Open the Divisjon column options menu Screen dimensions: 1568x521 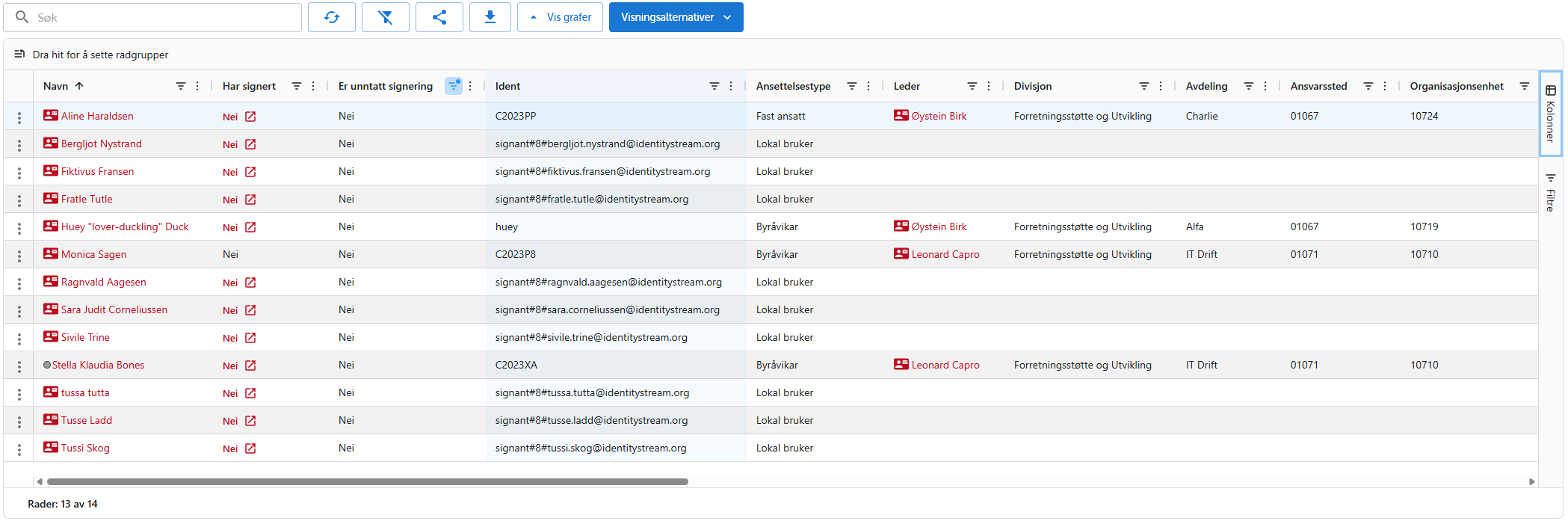[1161, 86]
